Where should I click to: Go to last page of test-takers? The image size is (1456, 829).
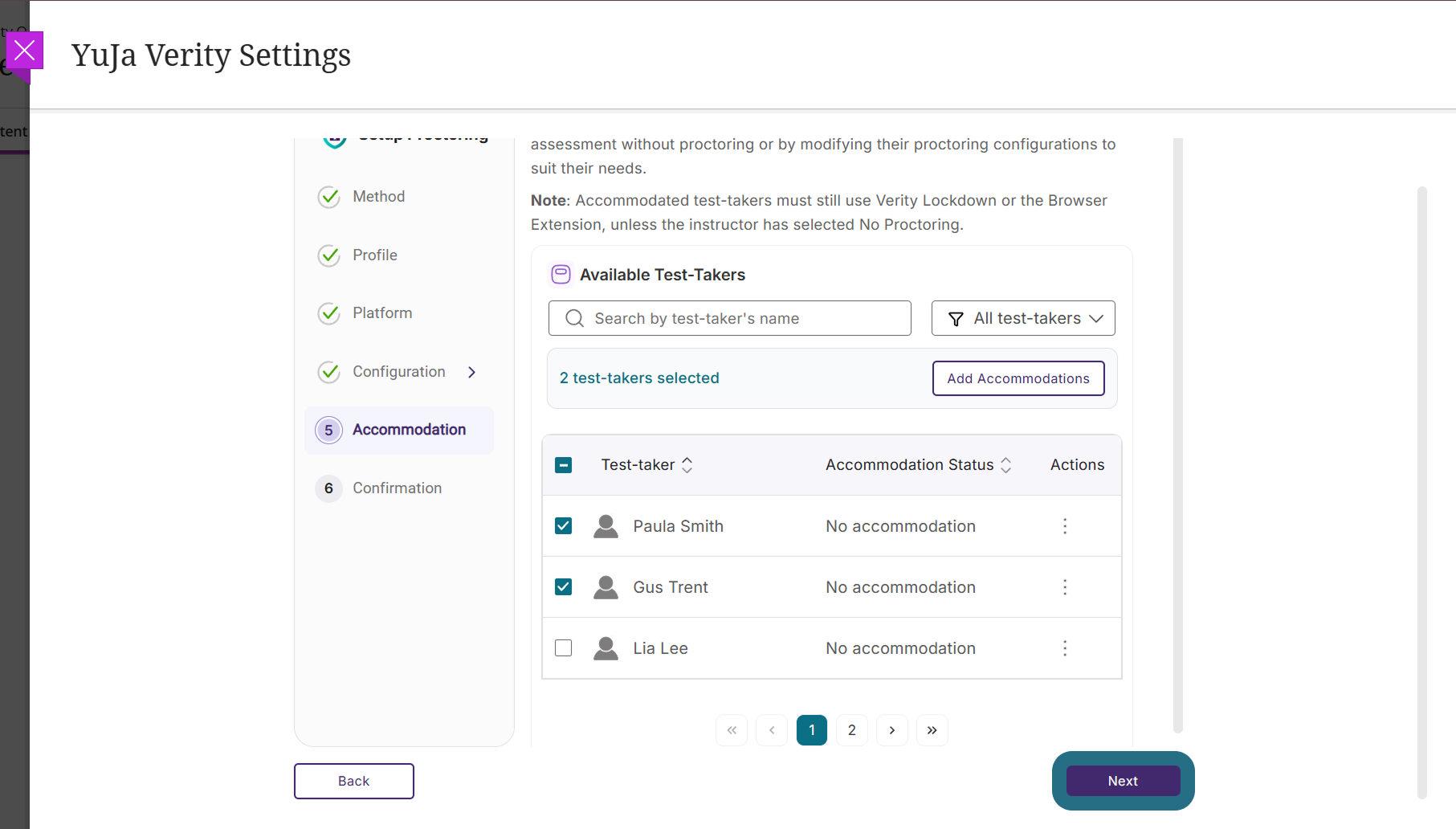pyautogui.click(x=932, y=730)
